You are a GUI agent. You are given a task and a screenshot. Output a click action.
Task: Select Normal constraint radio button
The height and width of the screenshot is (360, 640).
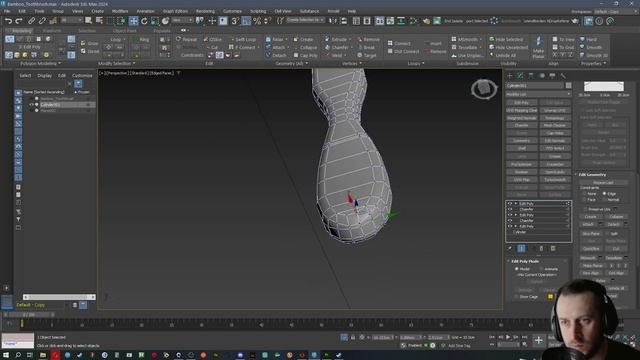pos(604,200)
